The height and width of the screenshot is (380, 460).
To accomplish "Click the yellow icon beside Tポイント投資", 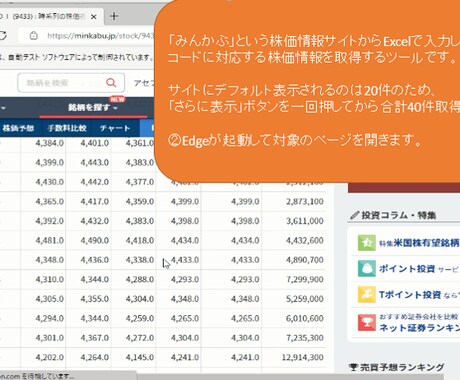I will point(367,294).
